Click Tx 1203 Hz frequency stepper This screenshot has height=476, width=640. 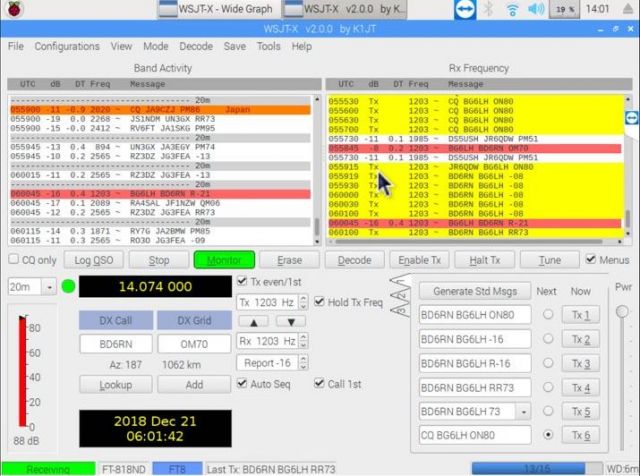click(x=303, y=303)
